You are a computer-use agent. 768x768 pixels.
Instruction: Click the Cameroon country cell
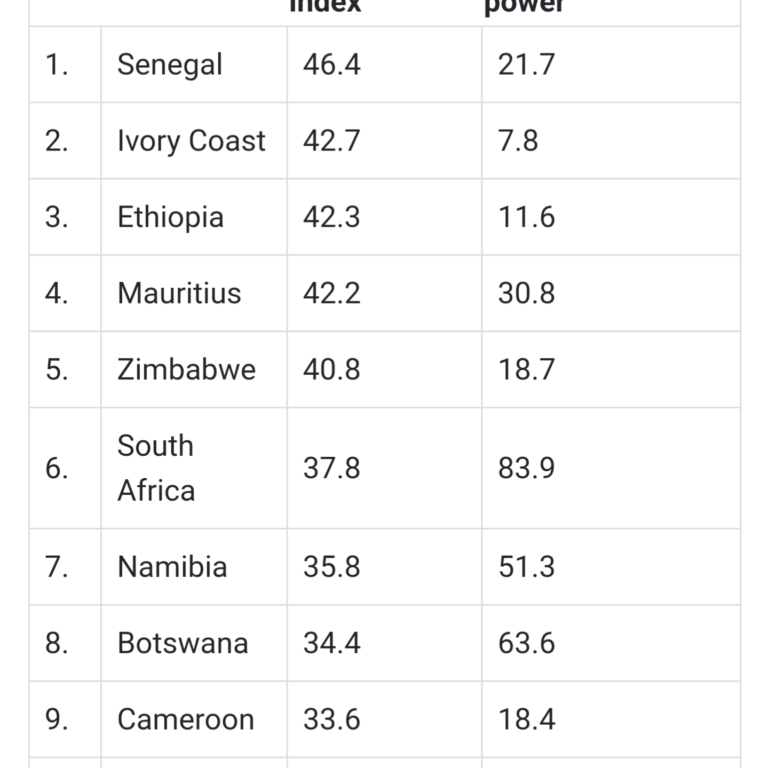(x=185, y=719)
